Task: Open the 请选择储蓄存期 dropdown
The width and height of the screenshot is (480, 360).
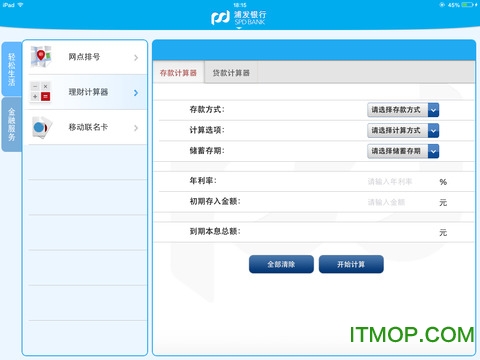Action: (403, 151)
